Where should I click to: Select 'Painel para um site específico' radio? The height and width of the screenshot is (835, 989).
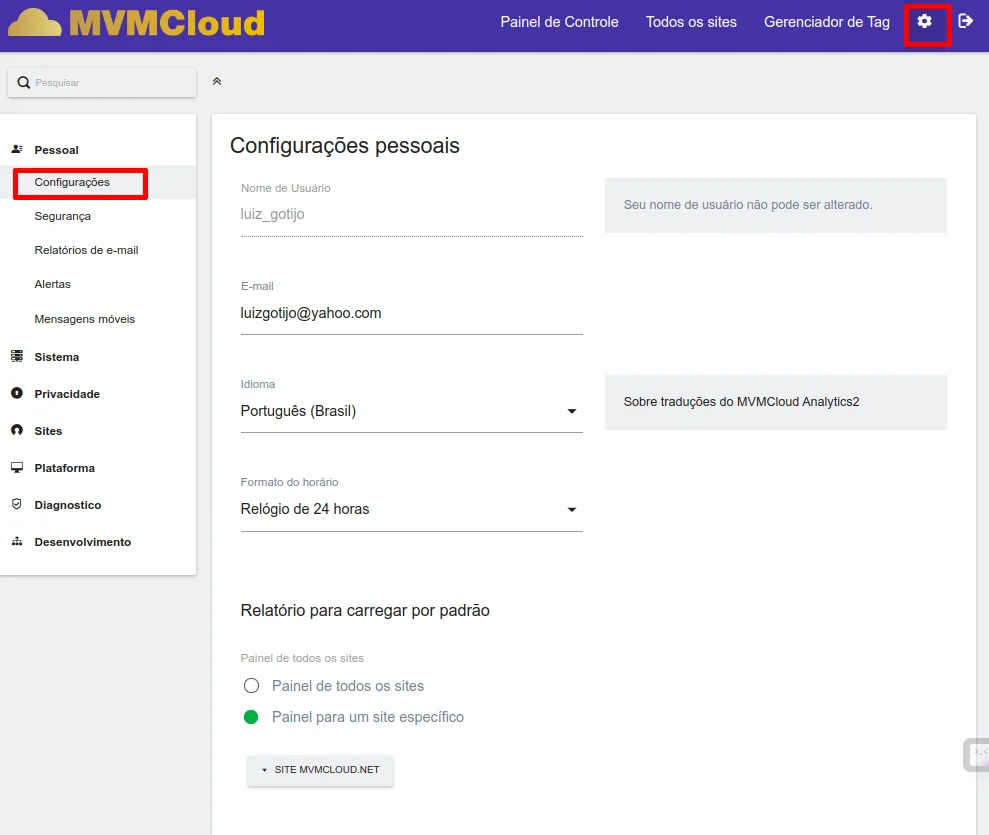tap(252, 717)
